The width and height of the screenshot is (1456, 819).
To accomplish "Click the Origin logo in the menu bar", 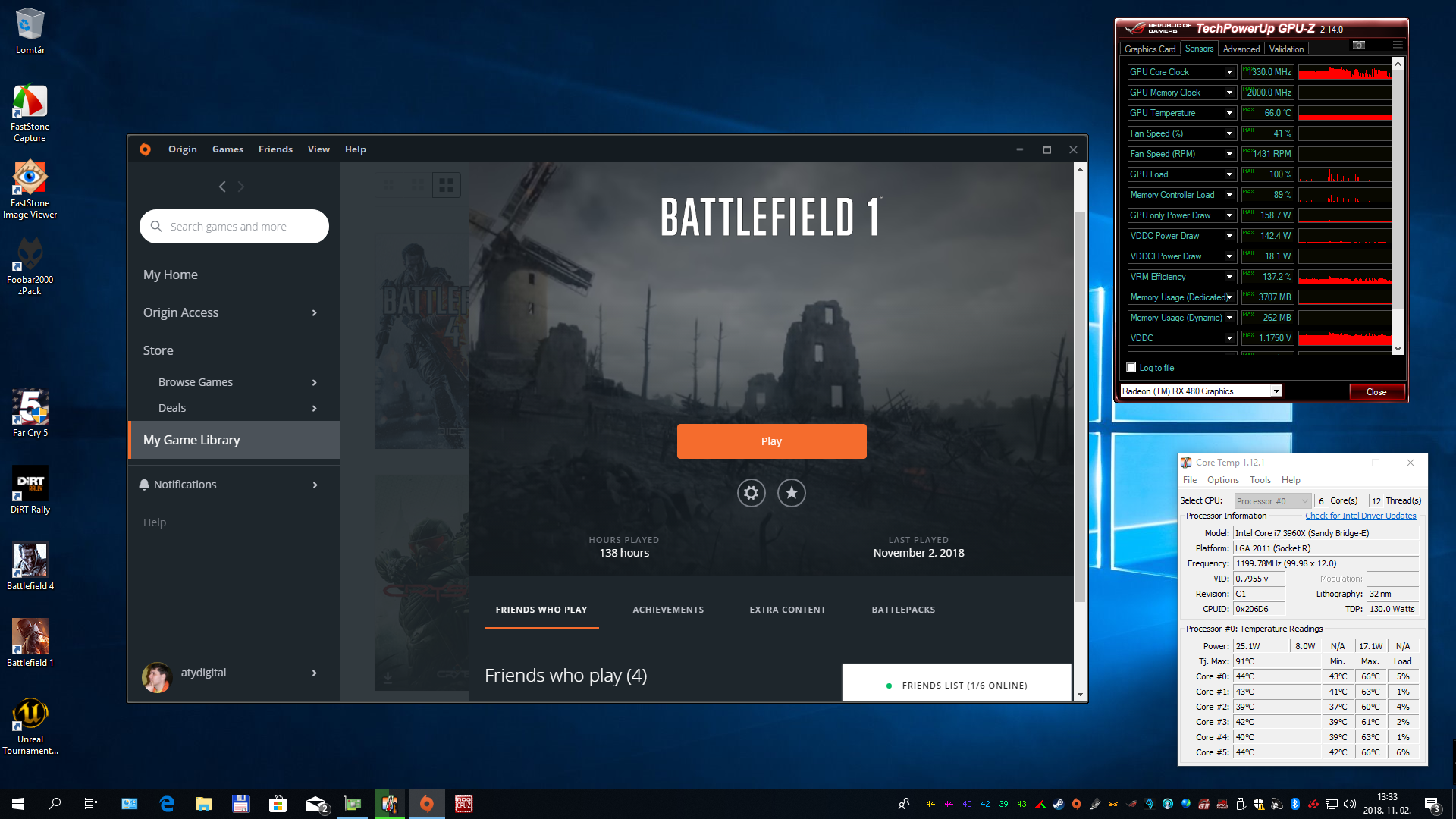I will click(x=145, y=149).
